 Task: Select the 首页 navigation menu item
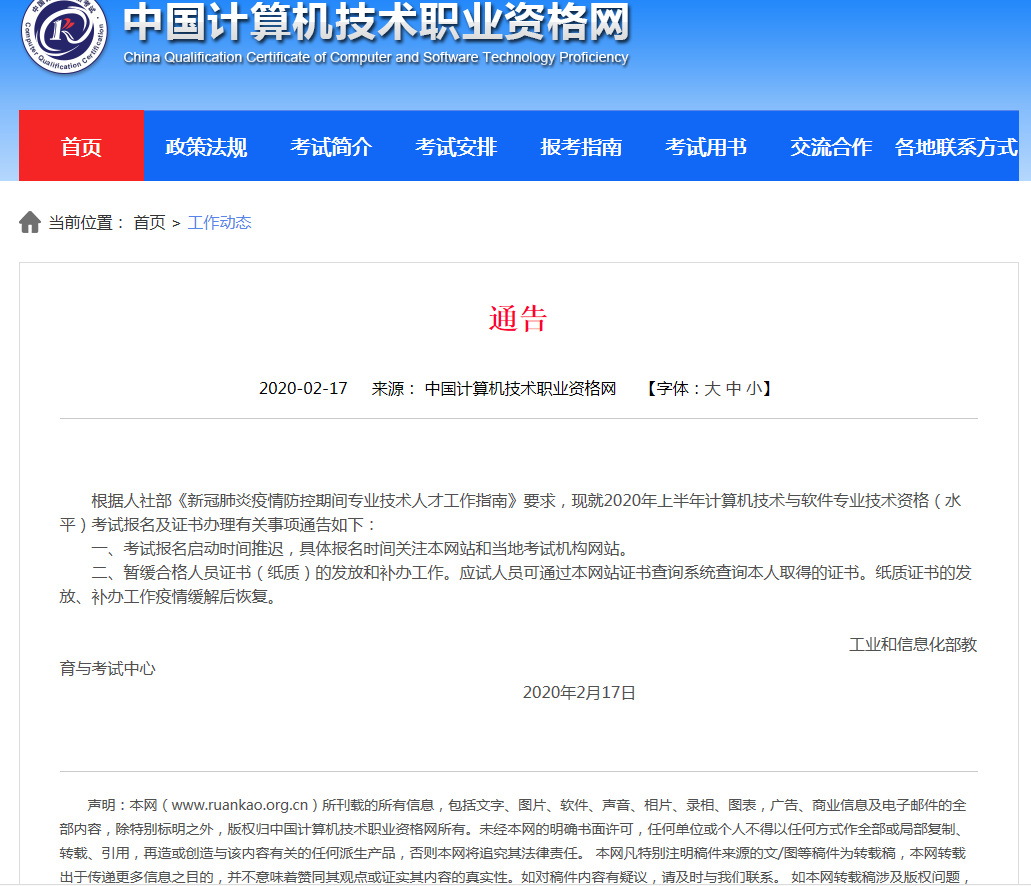click(80, 145)
